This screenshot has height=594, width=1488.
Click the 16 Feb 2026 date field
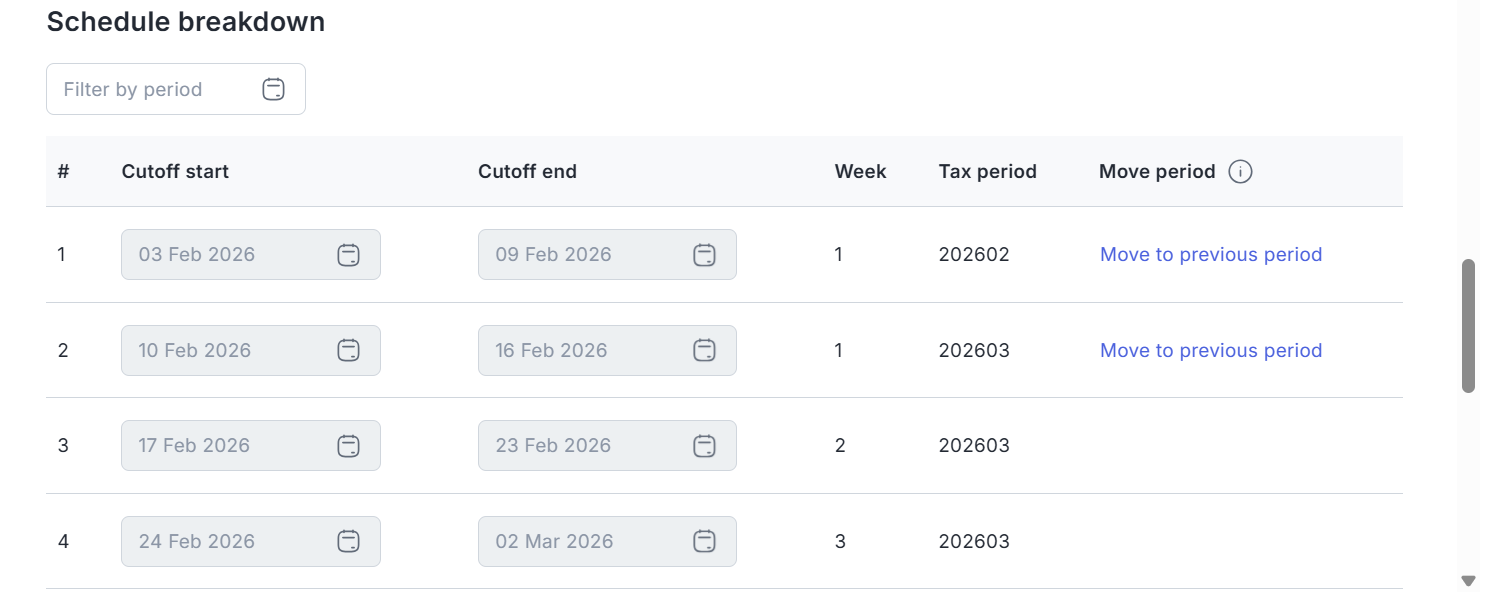click(x=575, y=351)
